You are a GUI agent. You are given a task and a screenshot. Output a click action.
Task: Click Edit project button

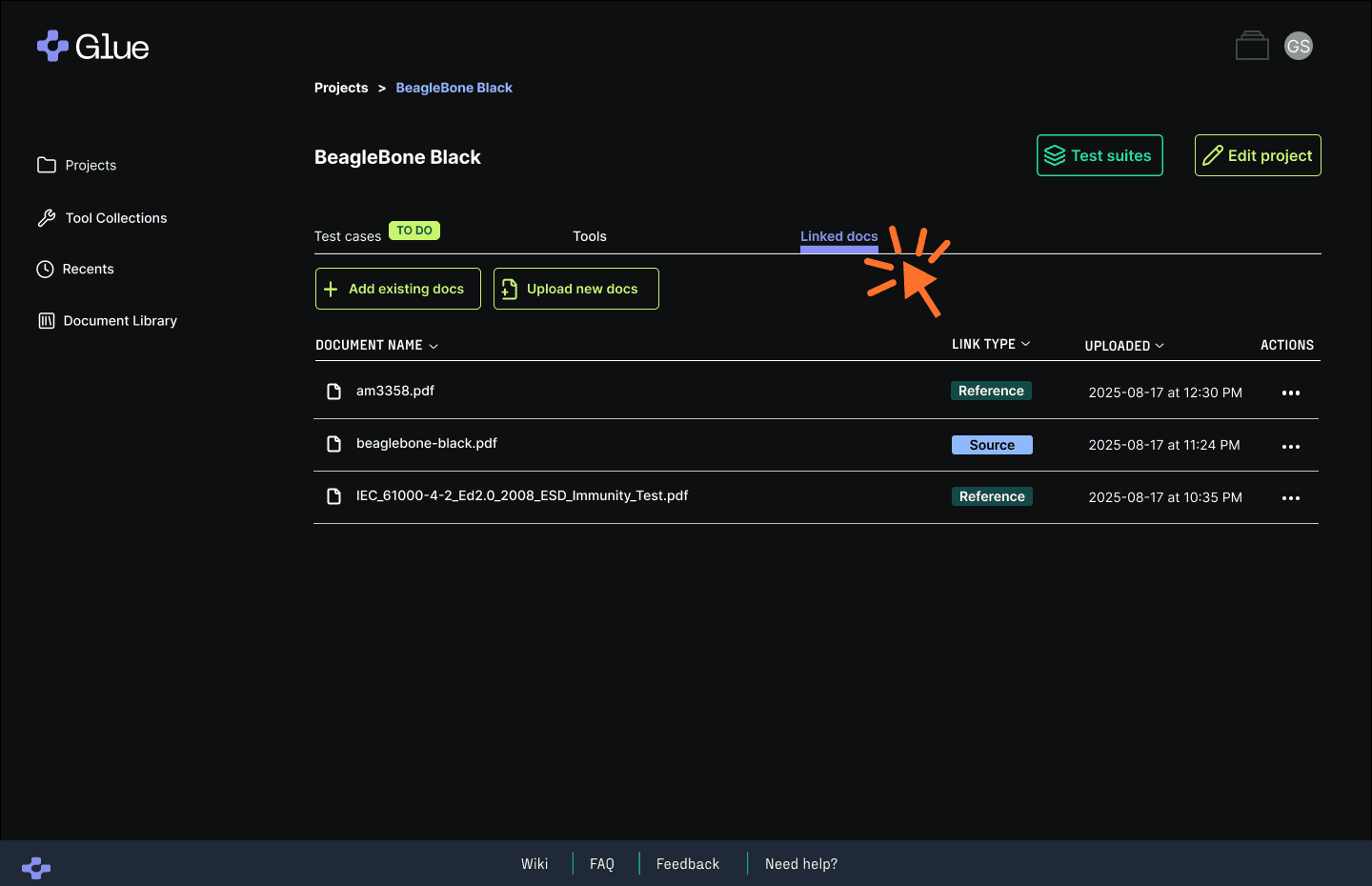[1258, 155]
